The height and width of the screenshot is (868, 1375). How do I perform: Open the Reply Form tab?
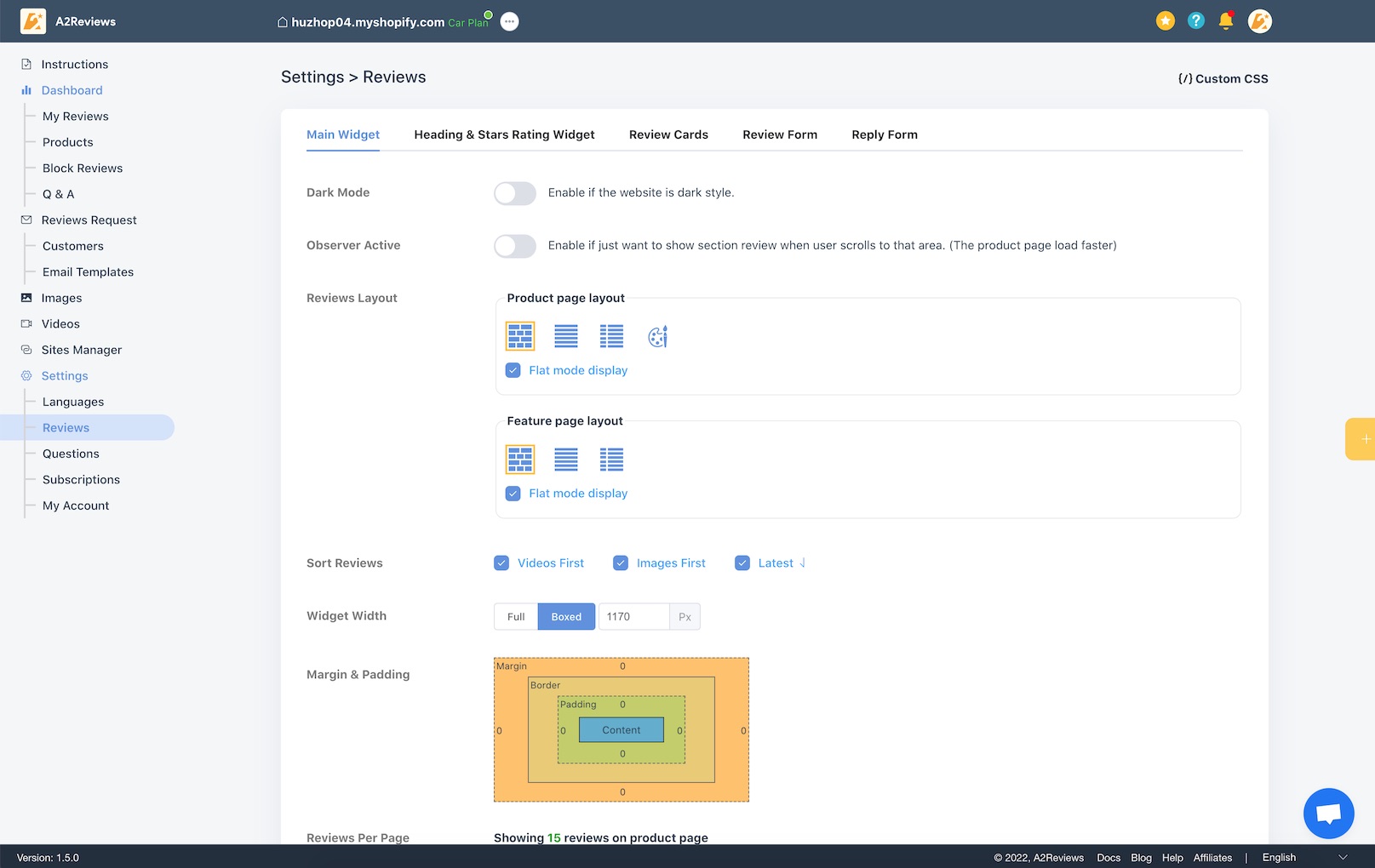[x=885, y=134]
